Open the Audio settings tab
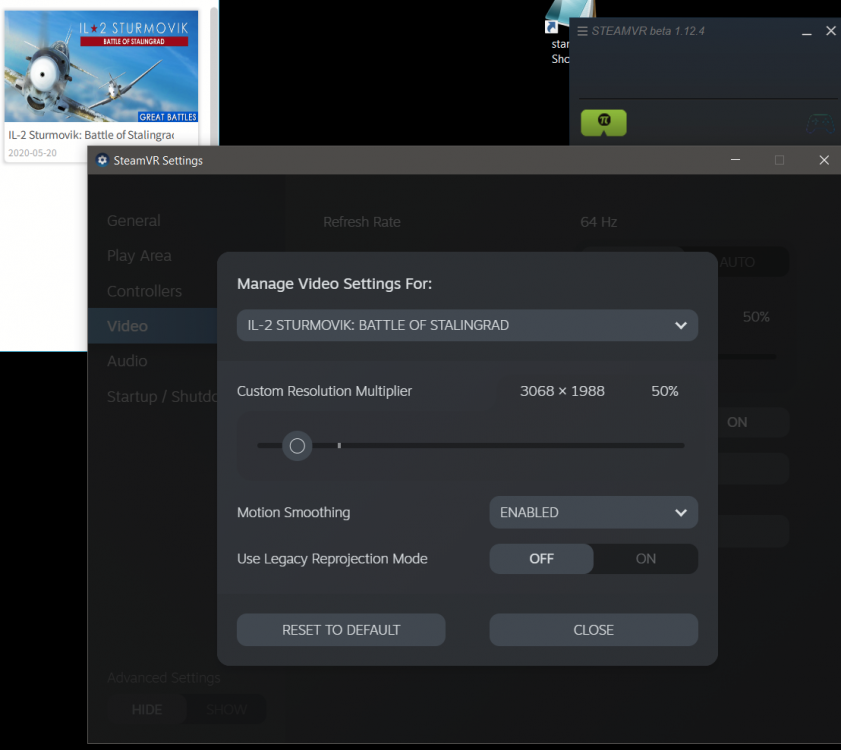Image resolution: width=841 pixels, height=750 pixels. (127, 361)
